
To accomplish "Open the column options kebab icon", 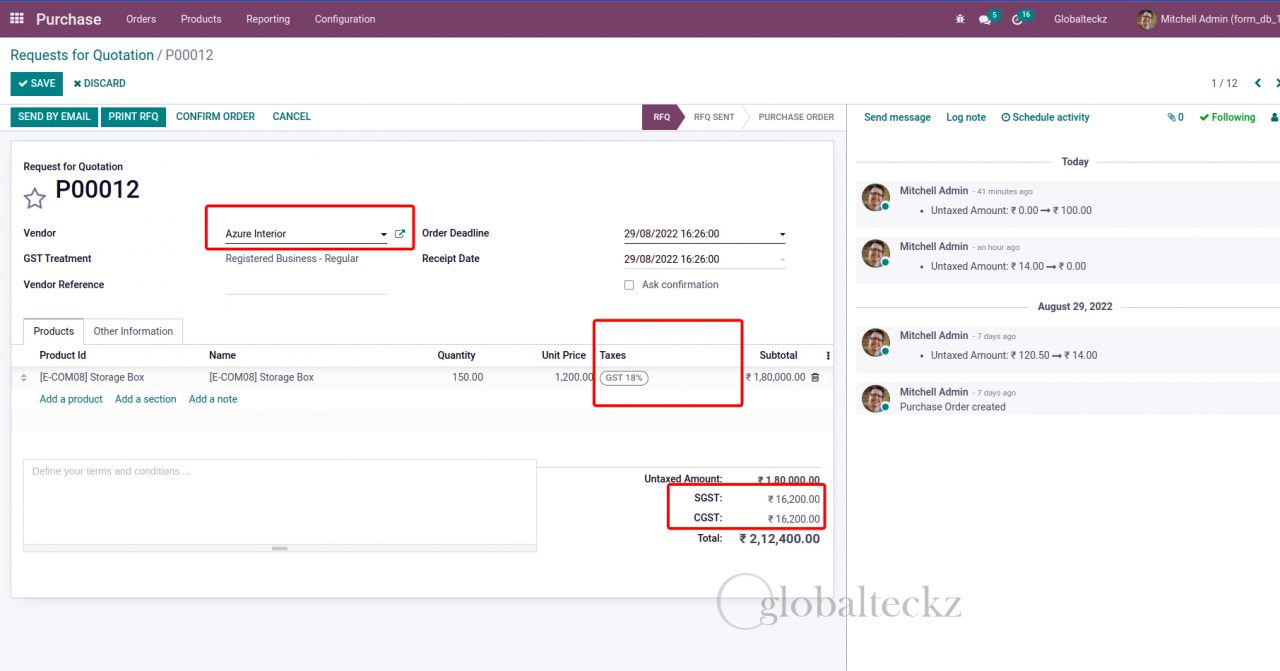I will [827, 356].
